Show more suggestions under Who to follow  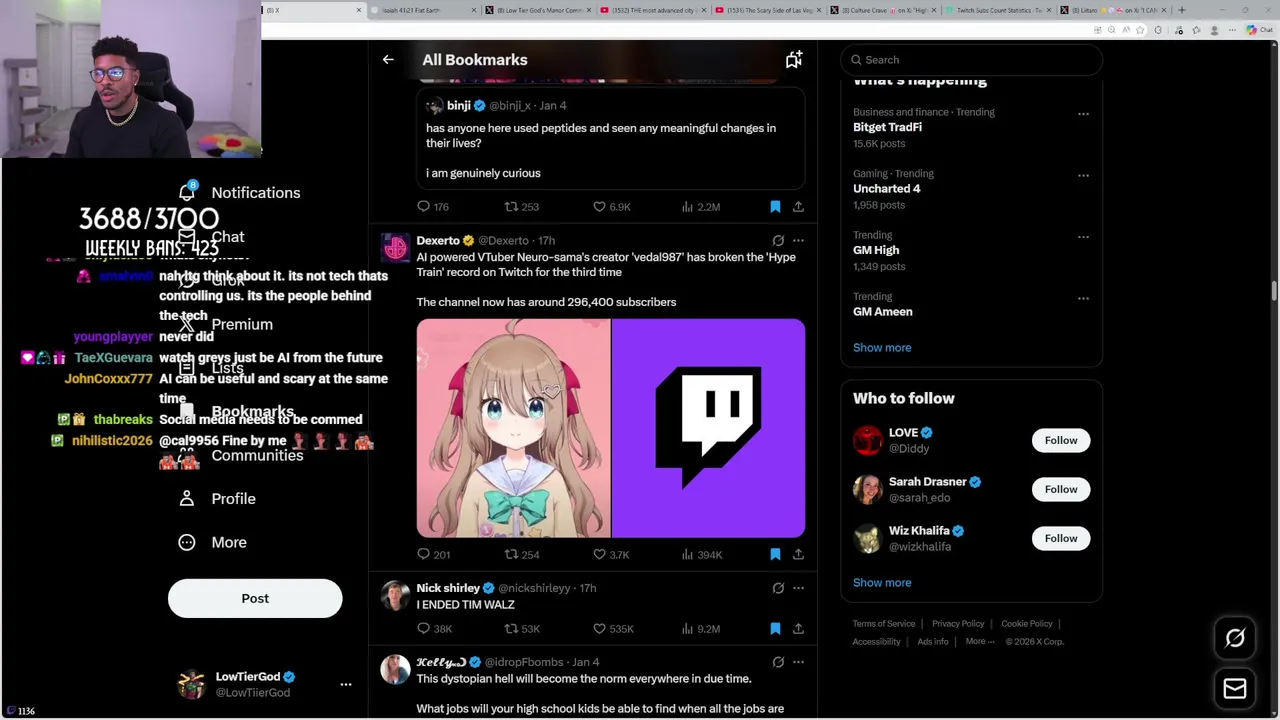tap(882, 583)
